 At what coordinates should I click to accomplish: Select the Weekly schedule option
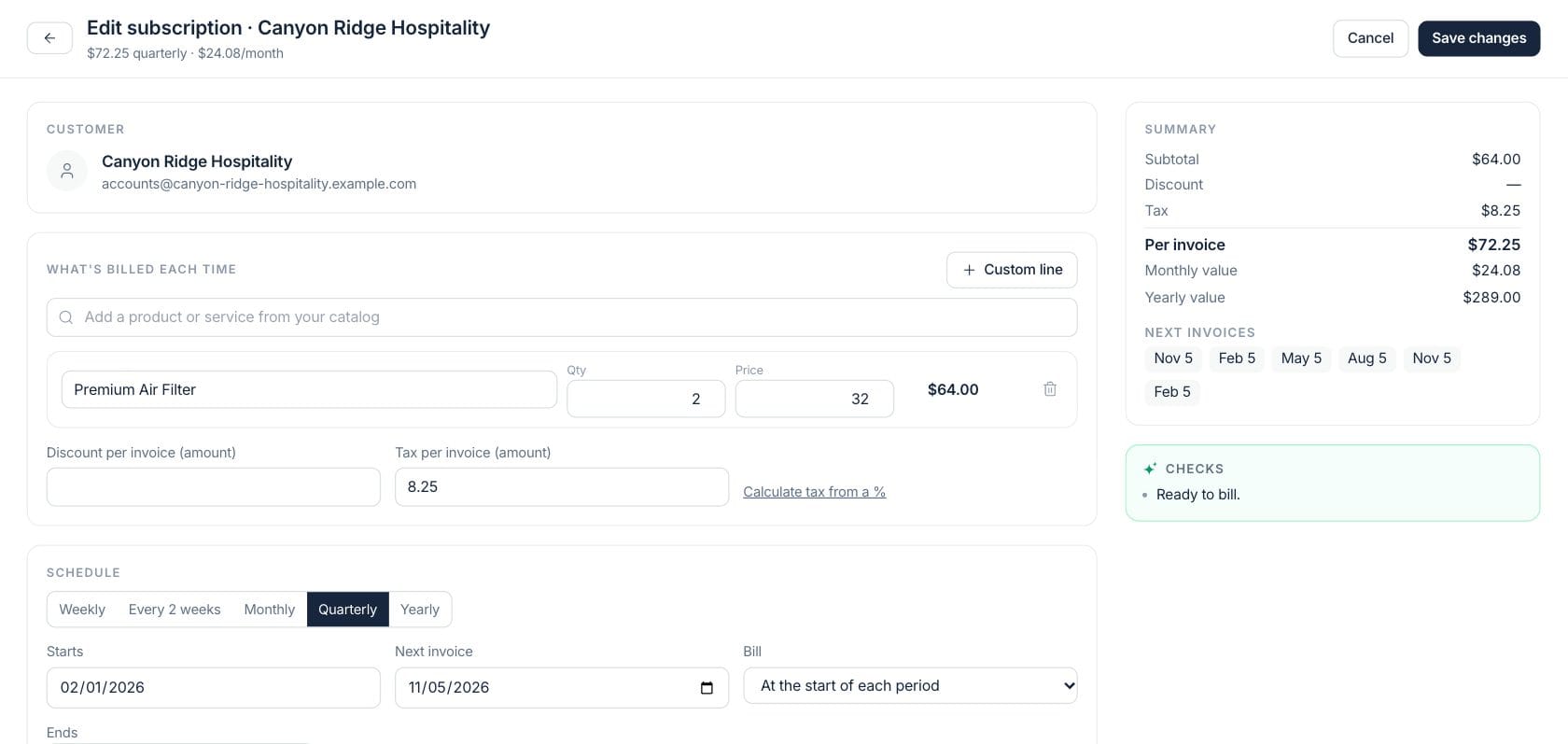(82, 610)
